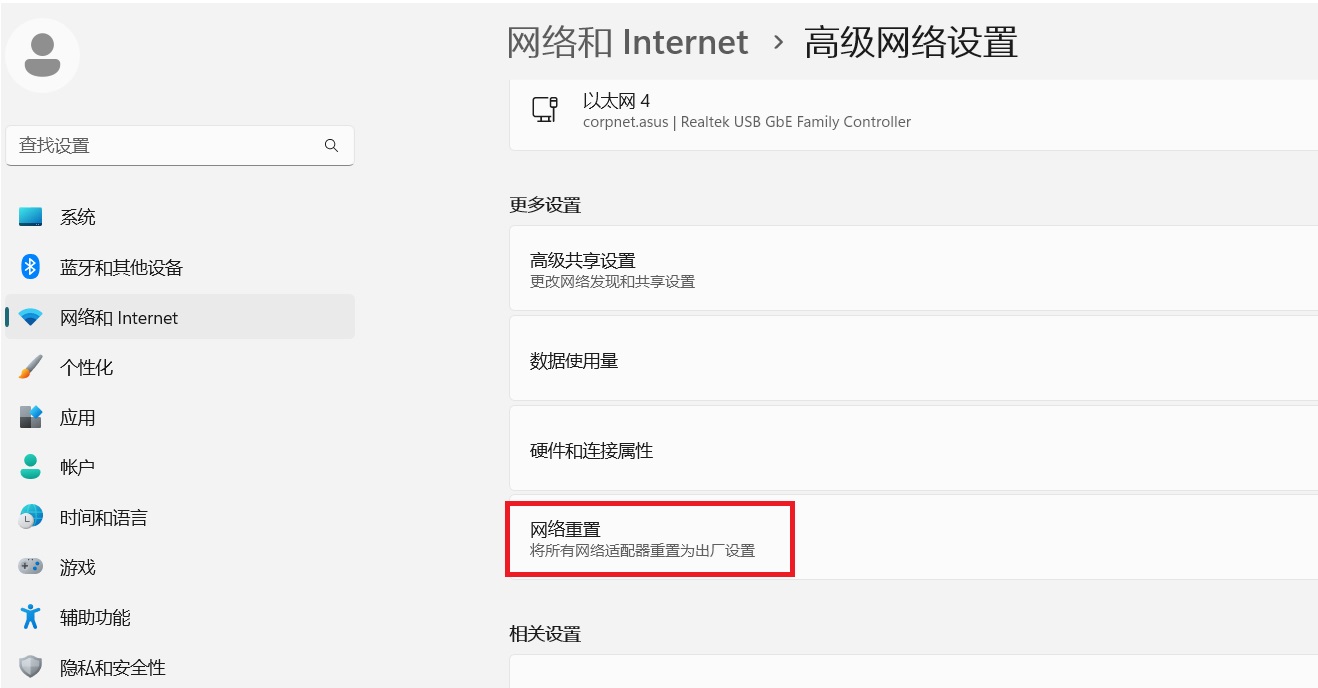
Task: Open 网络重置 to reset network adapters
Action: [x=650, y=538]
